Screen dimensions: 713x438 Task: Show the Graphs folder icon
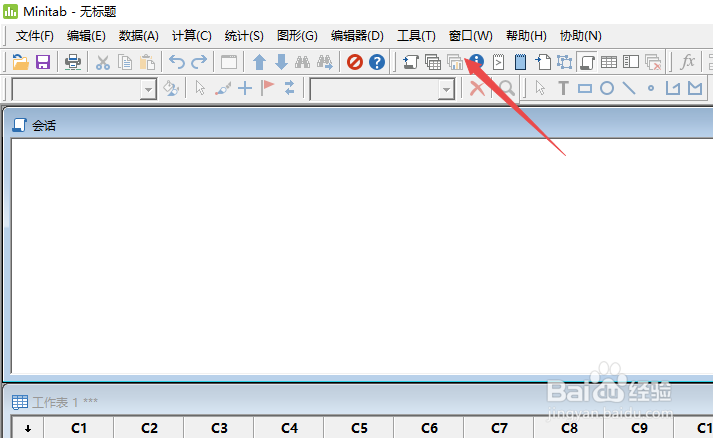coord(455,62)
